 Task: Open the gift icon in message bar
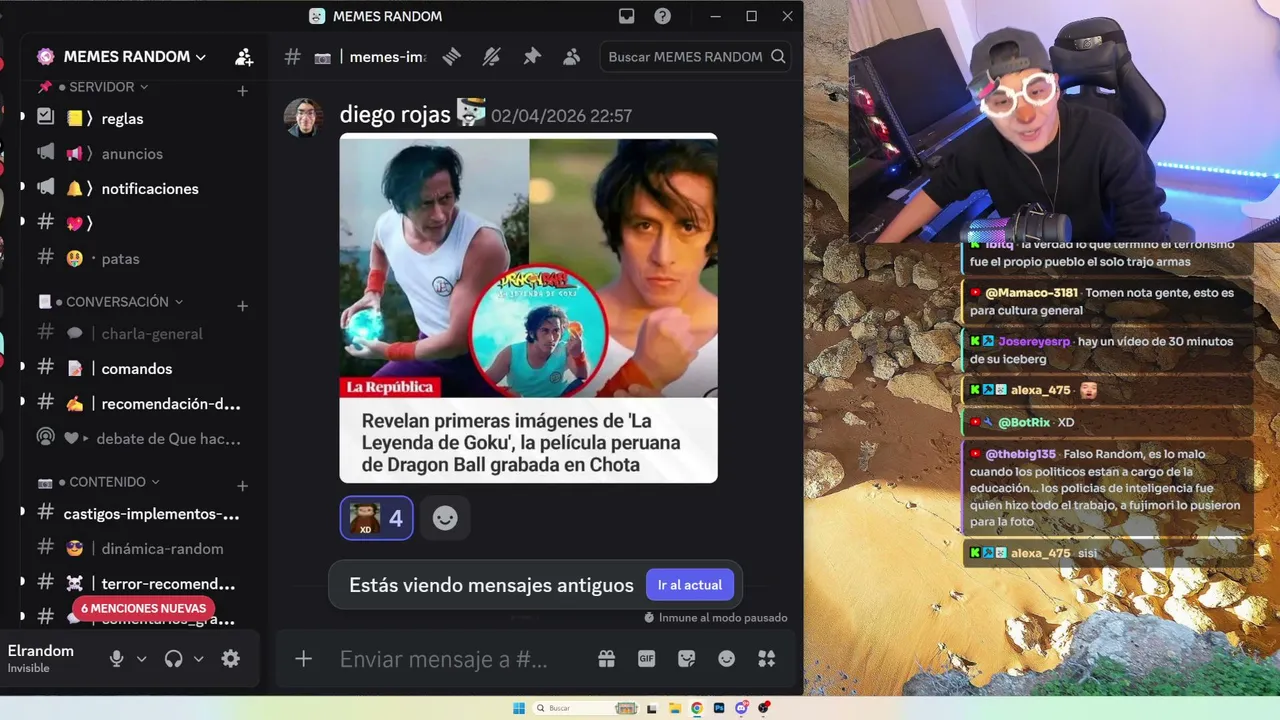coord(606,658)
